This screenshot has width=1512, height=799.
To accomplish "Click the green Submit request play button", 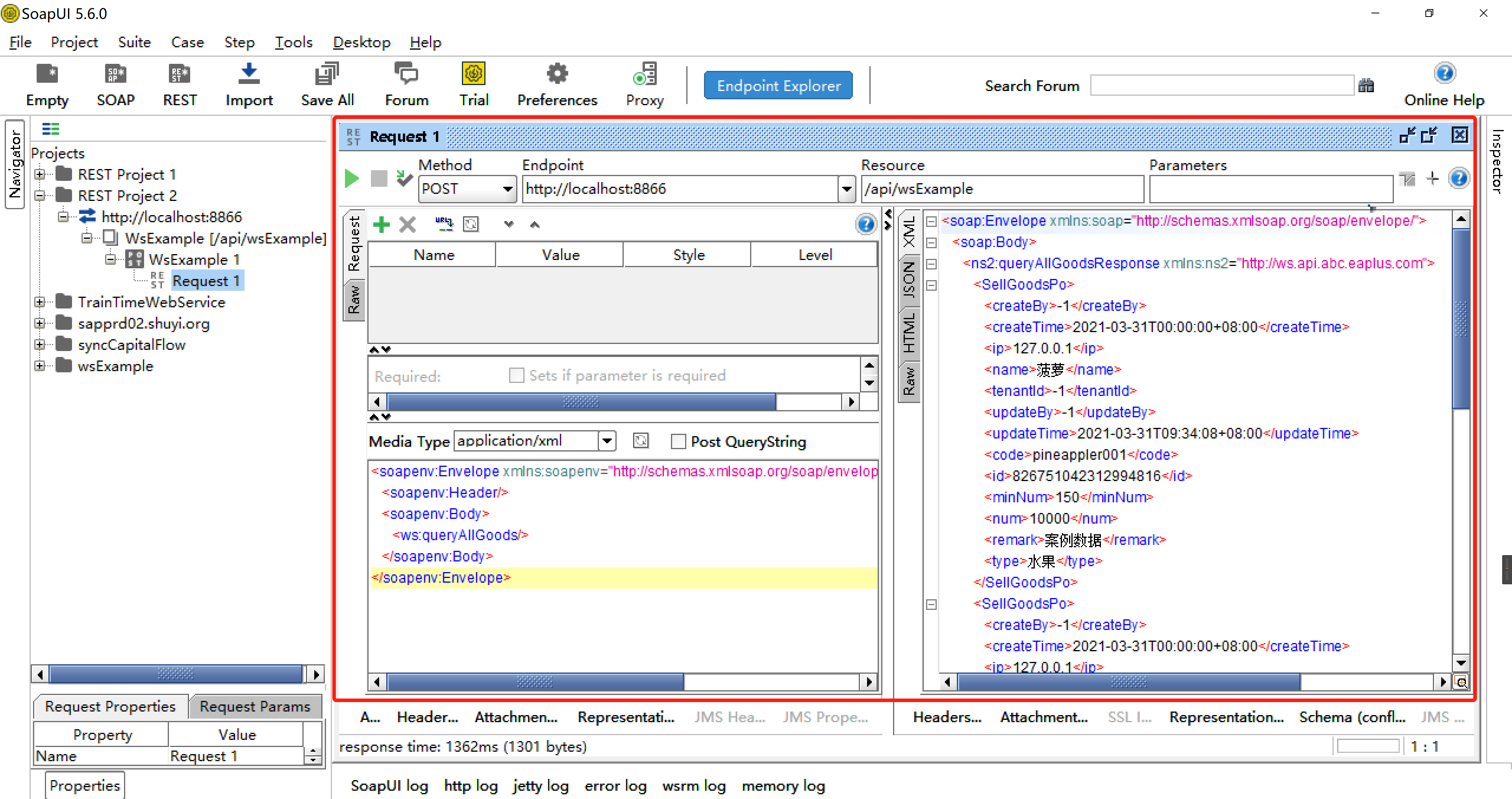I will [x=352, y=178].
